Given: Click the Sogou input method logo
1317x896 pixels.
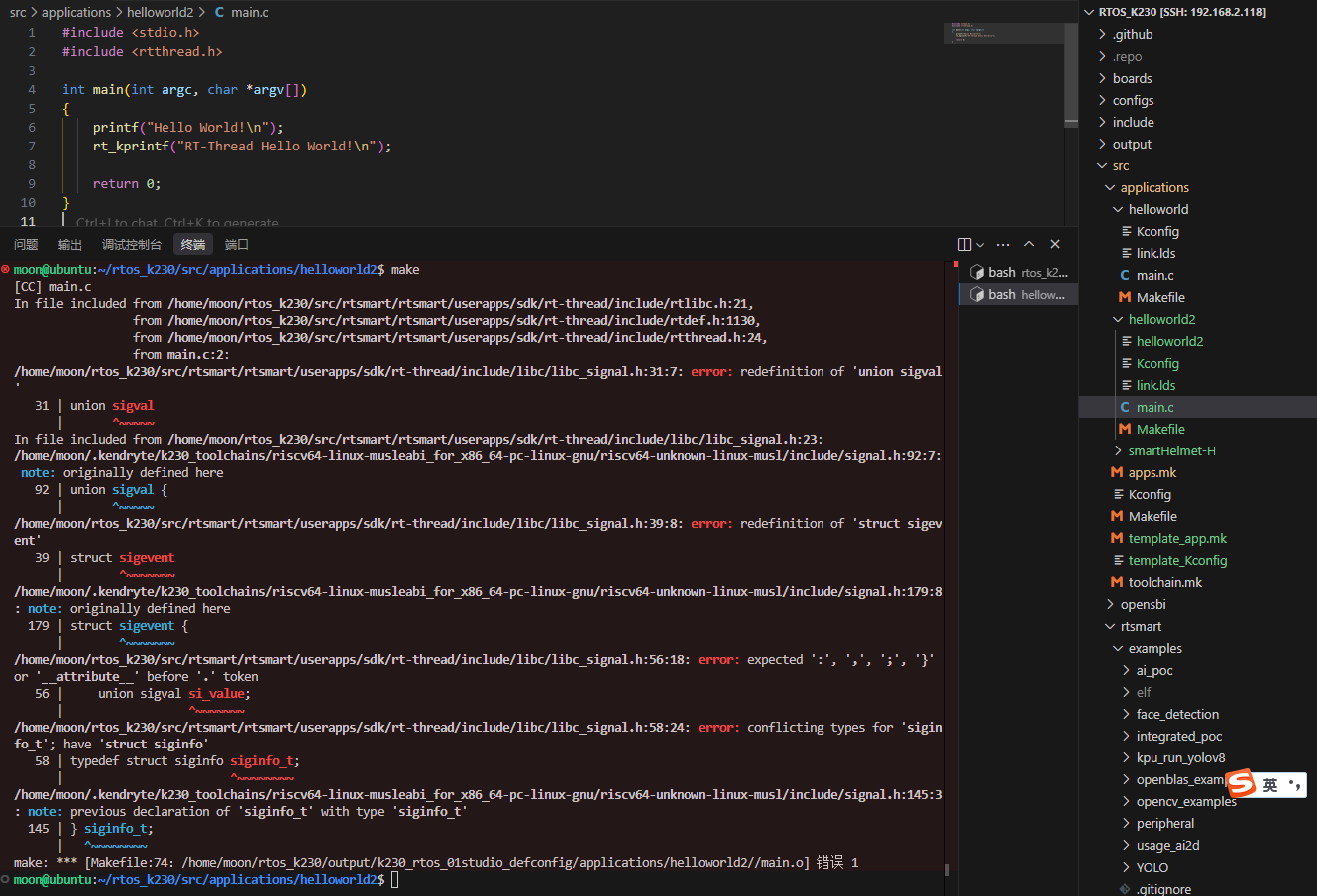Looking at the screenshot, I should [x=1241, y=784].
